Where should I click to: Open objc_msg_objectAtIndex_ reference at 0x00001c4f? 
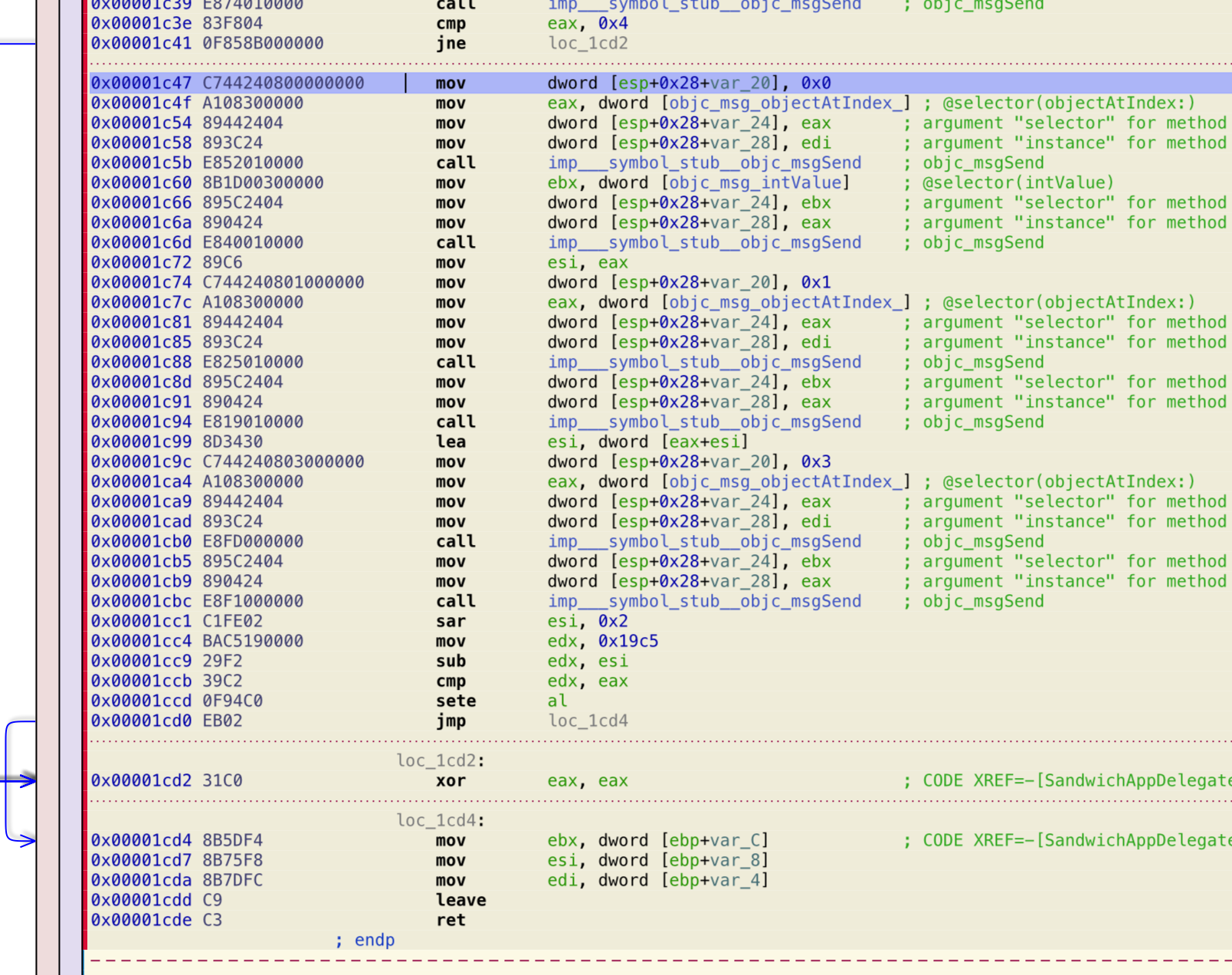pos(786,103)
